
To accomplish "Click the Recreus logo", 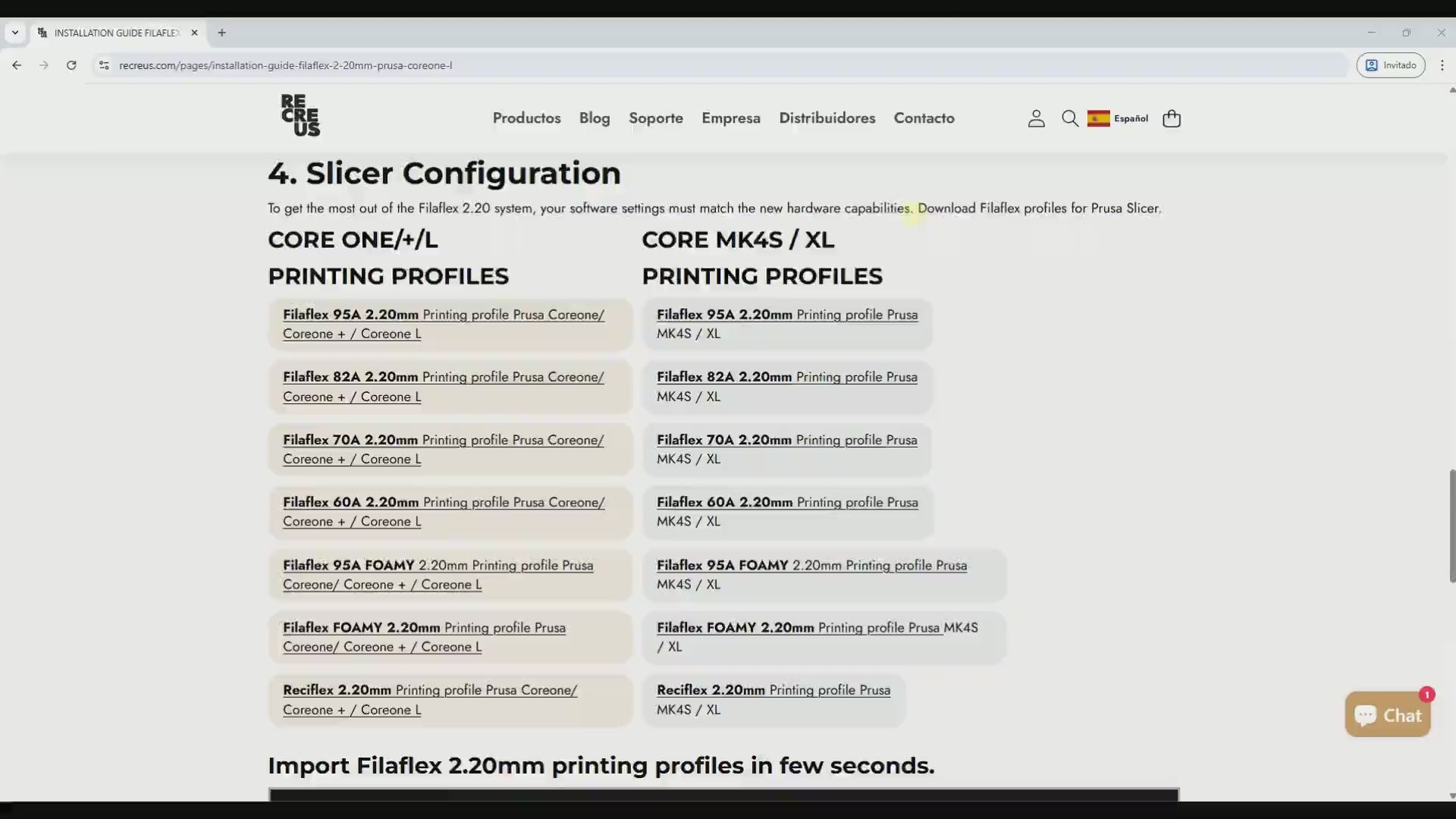I will coord(300,115).
